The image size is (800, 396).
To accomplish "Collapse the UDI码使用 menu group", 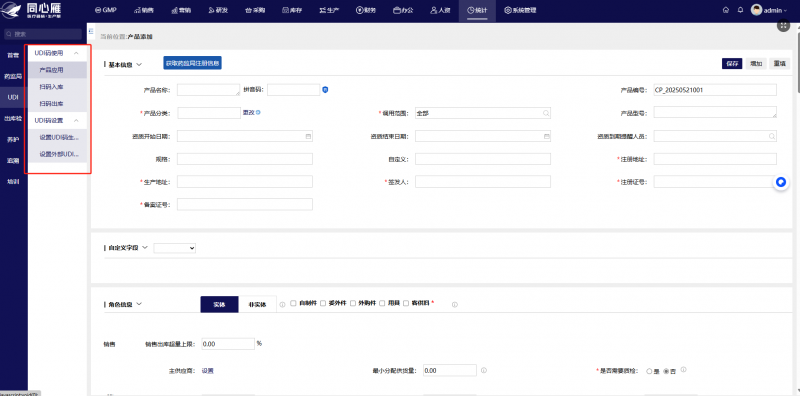I will pos(76,53).
